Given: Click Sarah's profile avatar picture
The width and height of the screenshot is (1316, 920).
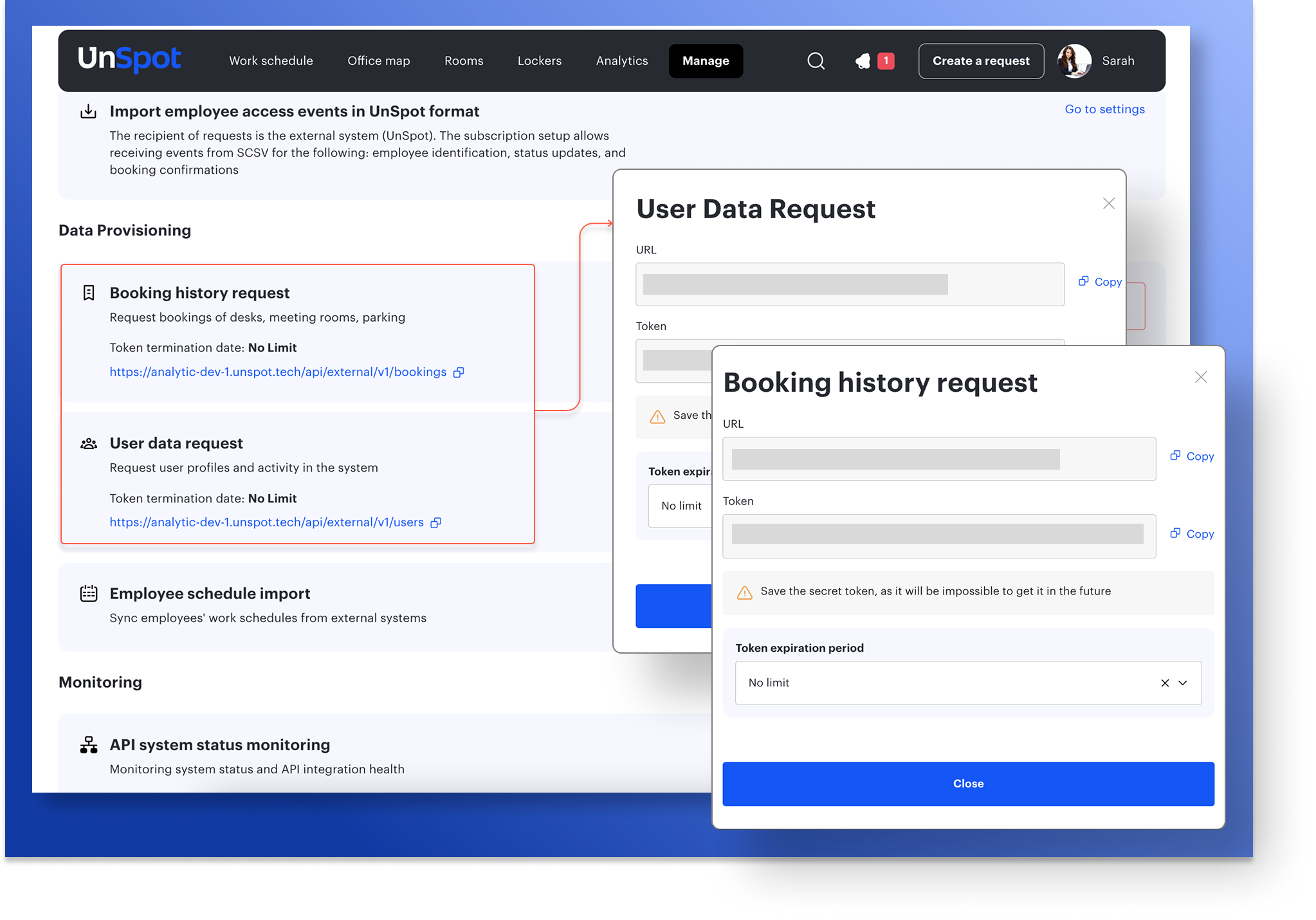Looking at the screenshot, I should click(1074, 61).
